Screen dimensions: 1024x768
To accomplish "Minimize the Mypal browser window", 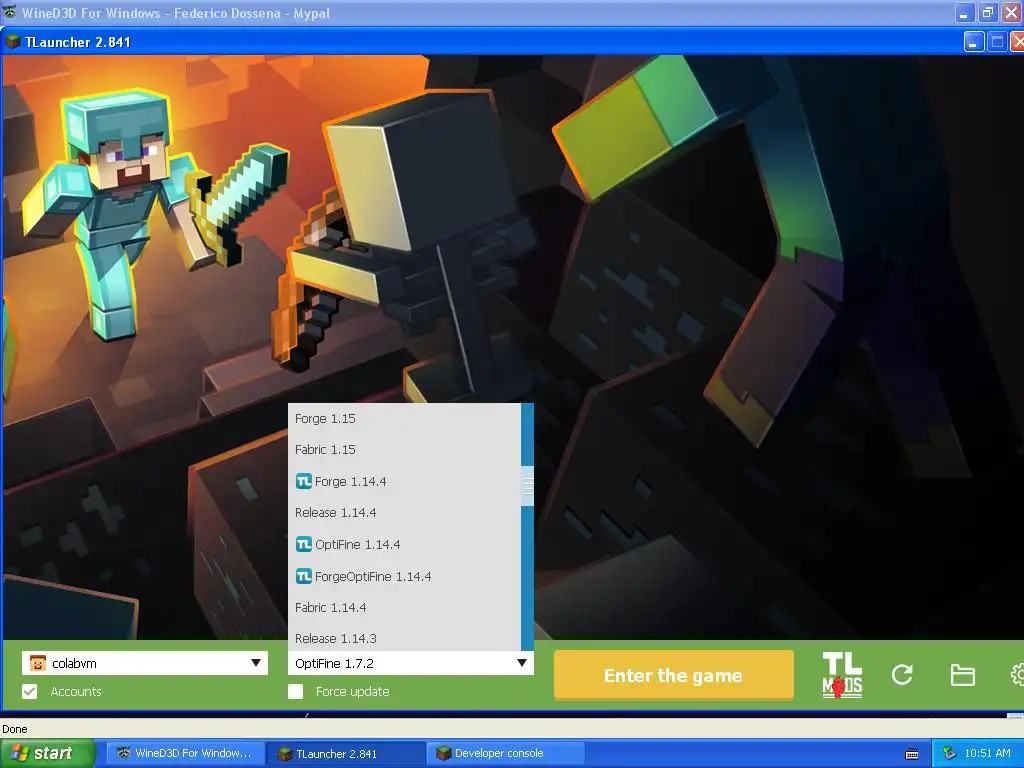I will [963, 12].
